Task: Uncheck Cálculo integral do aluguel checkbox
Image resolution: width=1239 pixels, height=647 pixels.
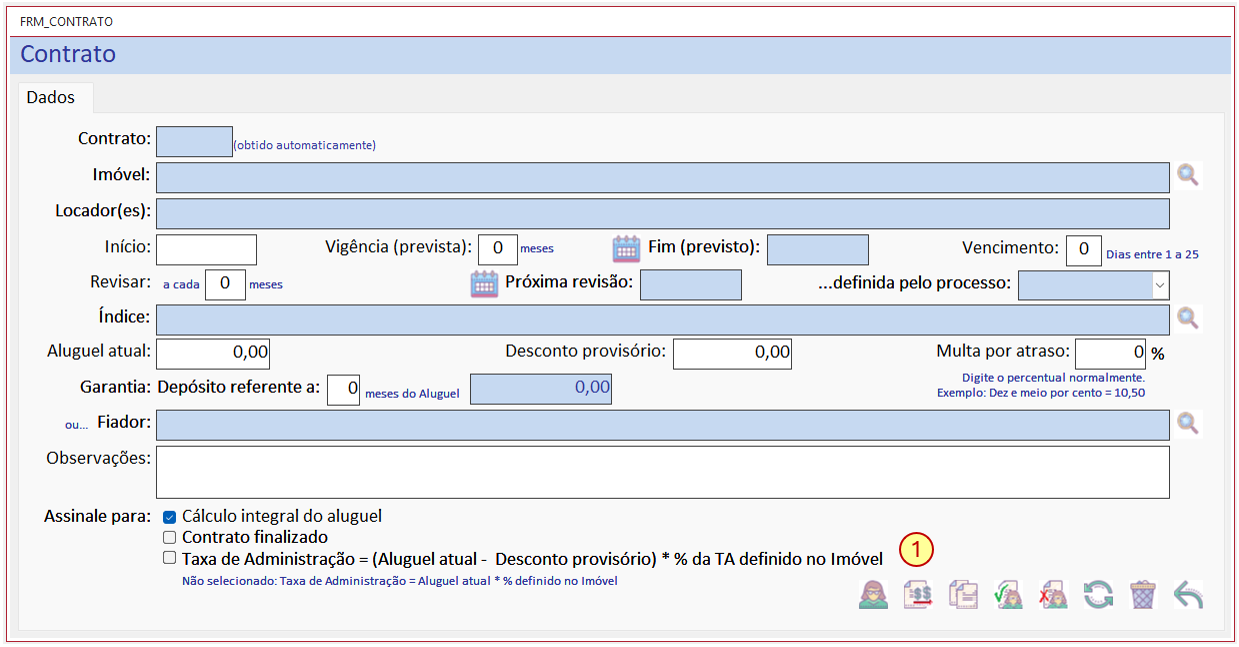Action: (169, 518)
